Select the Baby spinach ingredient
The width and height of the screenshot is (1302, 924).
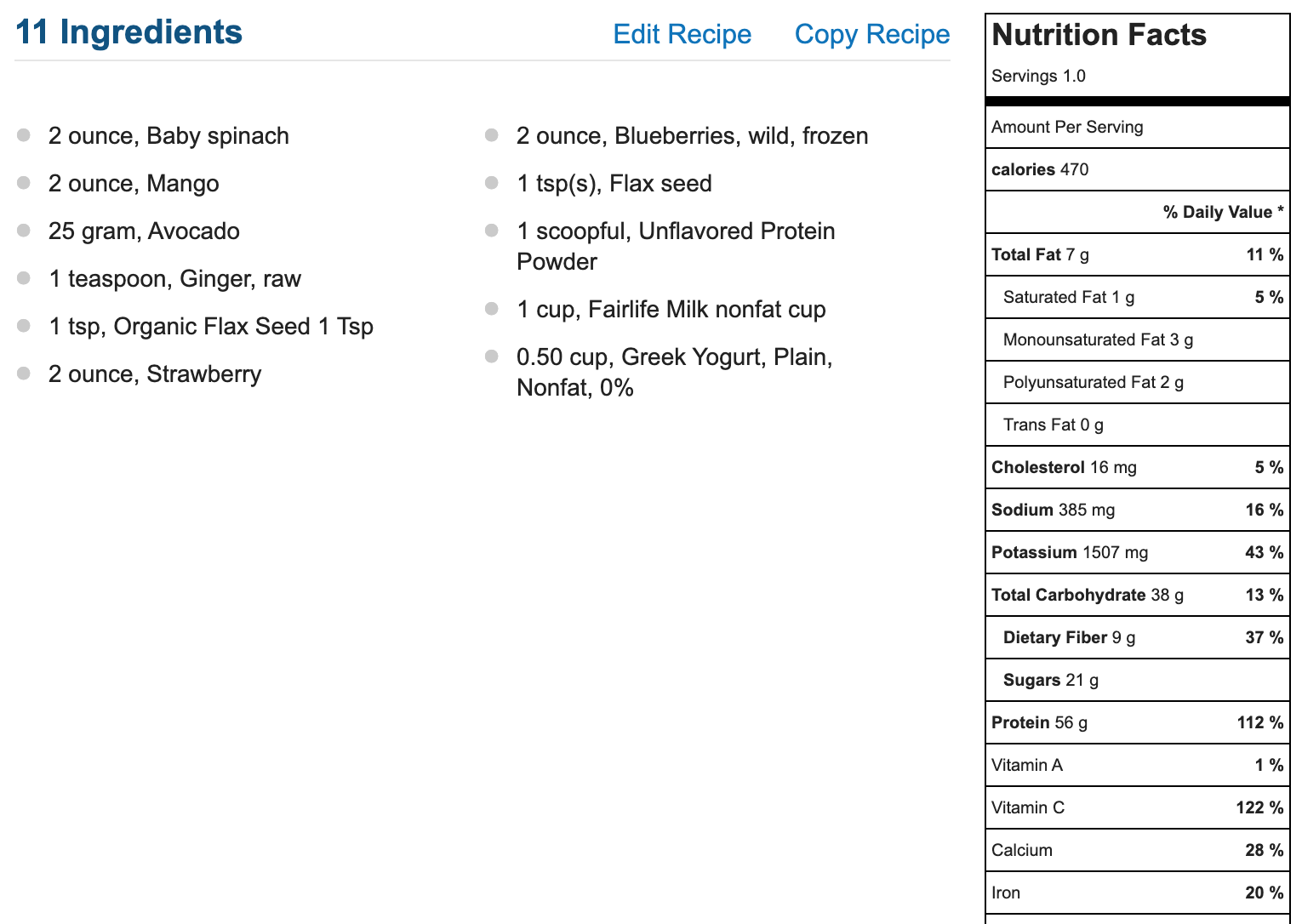point(168,136)
